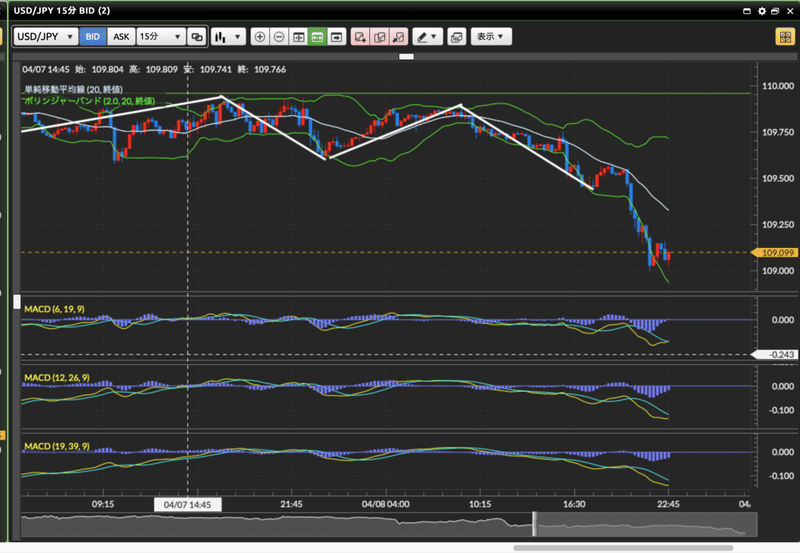Click the detach window icon in title bar
The height and width of the screenshot is (553, 800).
click(776, 11)
